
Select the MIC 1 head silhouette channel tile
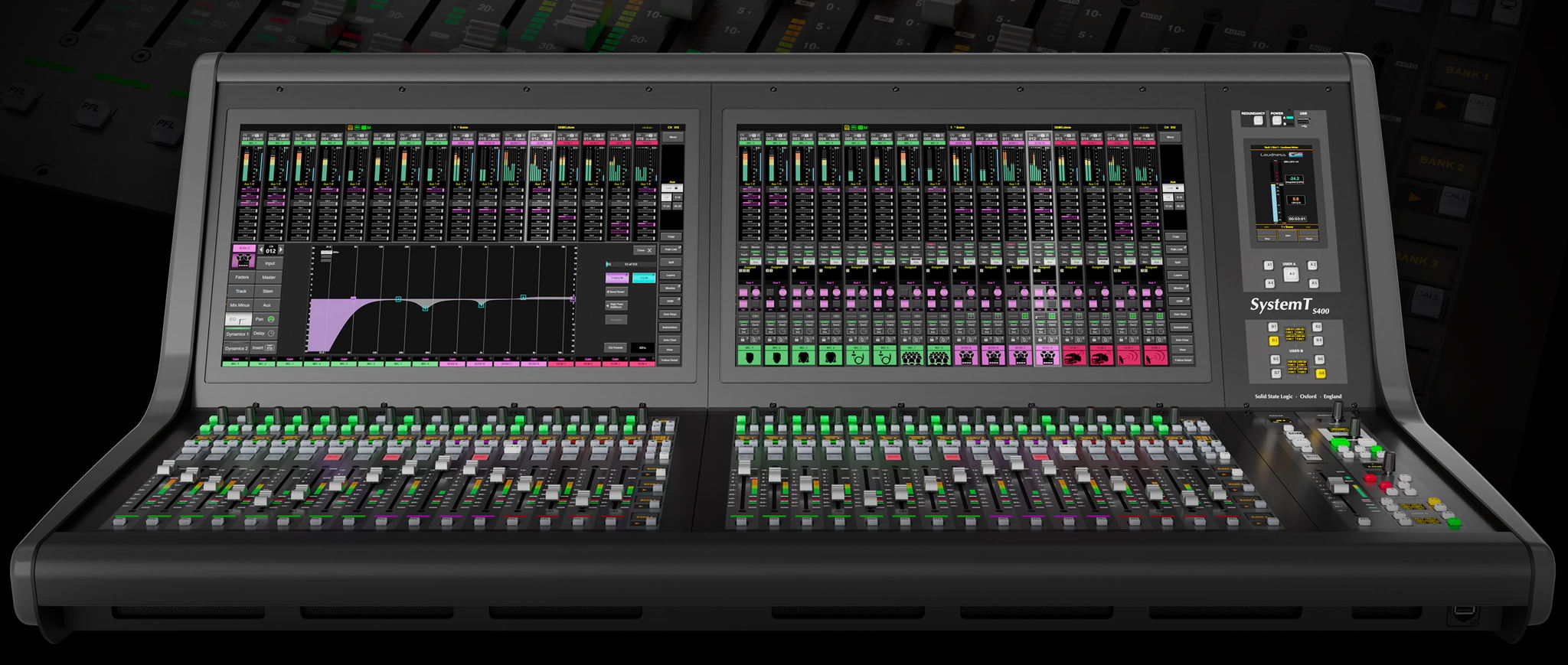click(750, 355)
